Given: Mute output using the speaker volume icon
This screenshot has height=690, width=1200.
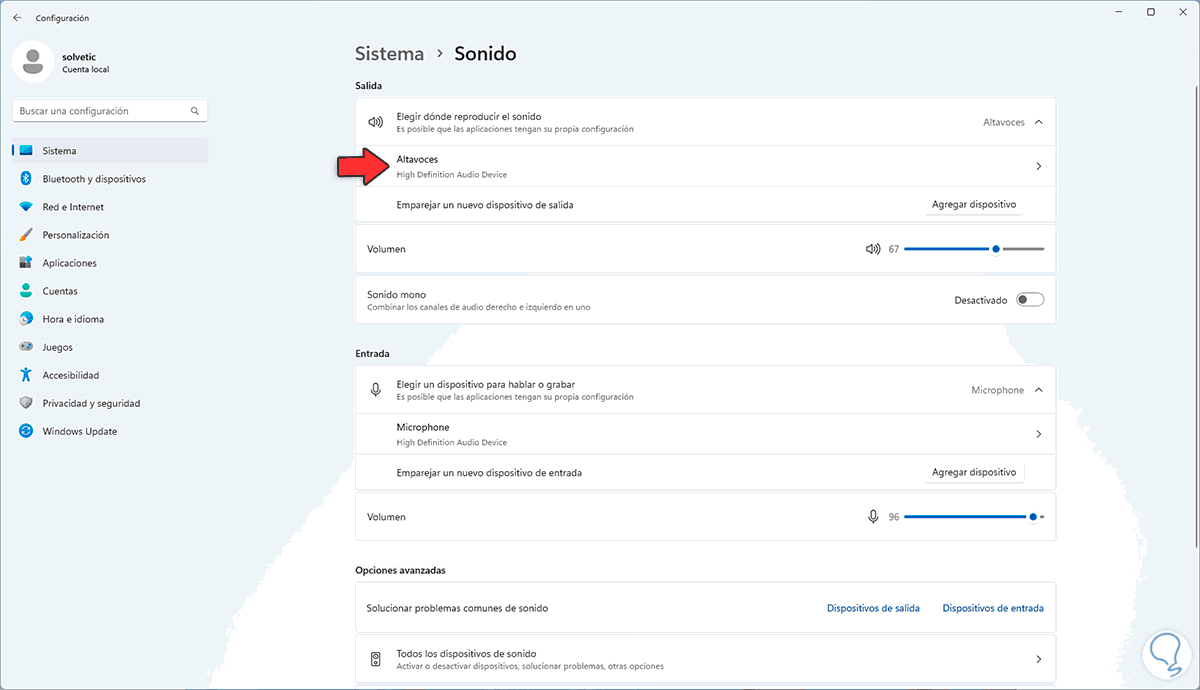Looking at the screenshot, I should [x=873, y=249].
